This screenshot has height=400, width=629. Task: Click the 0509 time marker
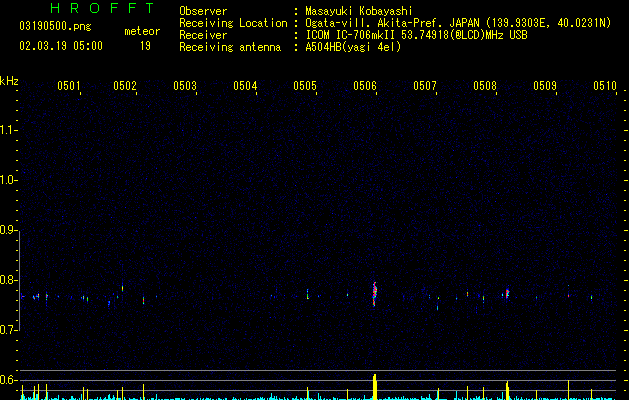tap(545, 86)
